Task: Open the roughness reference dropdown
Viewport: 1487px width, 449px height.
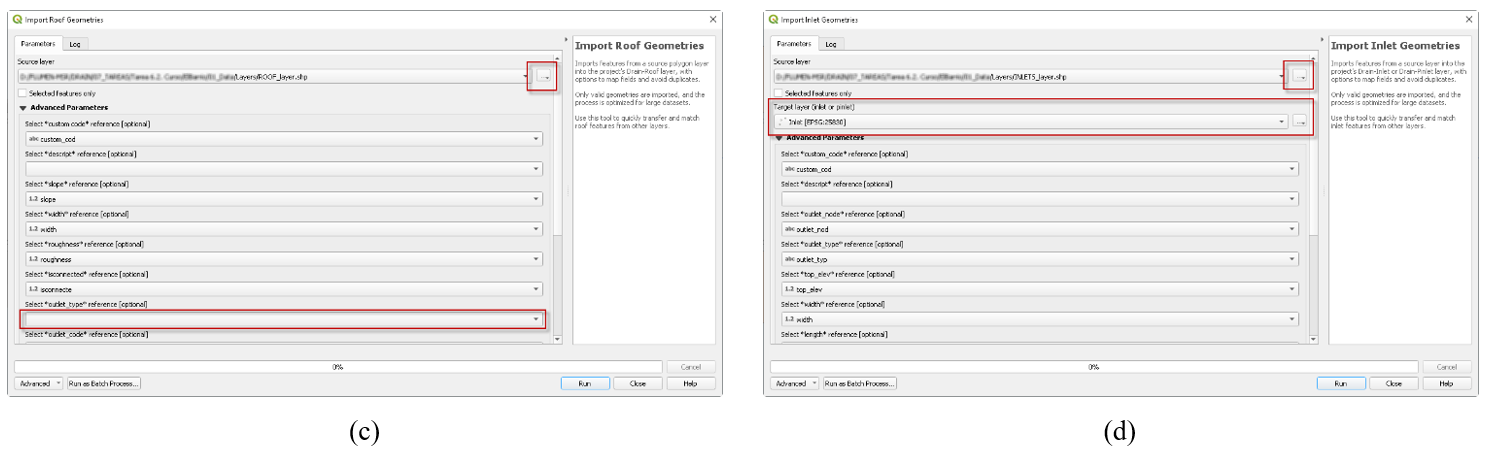Action: click(x=284, y=259)
